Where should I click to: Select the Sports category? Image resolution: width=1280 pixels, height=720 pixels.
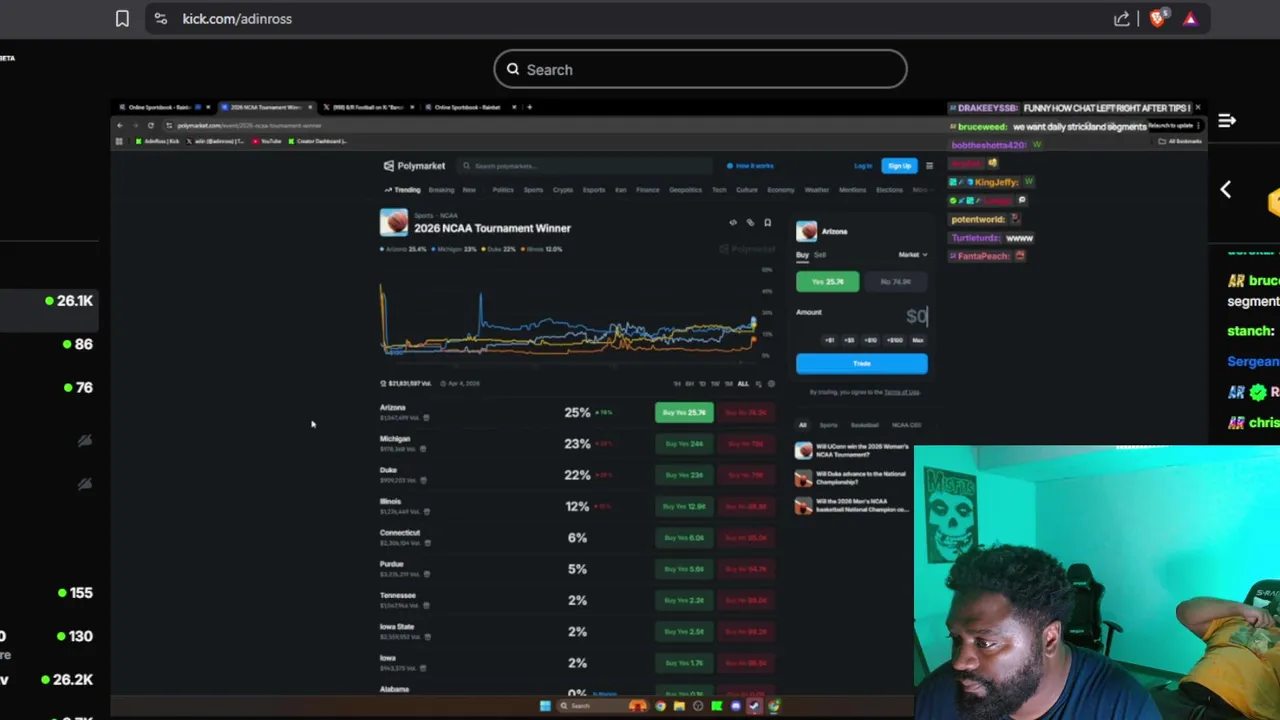point(533,190)
